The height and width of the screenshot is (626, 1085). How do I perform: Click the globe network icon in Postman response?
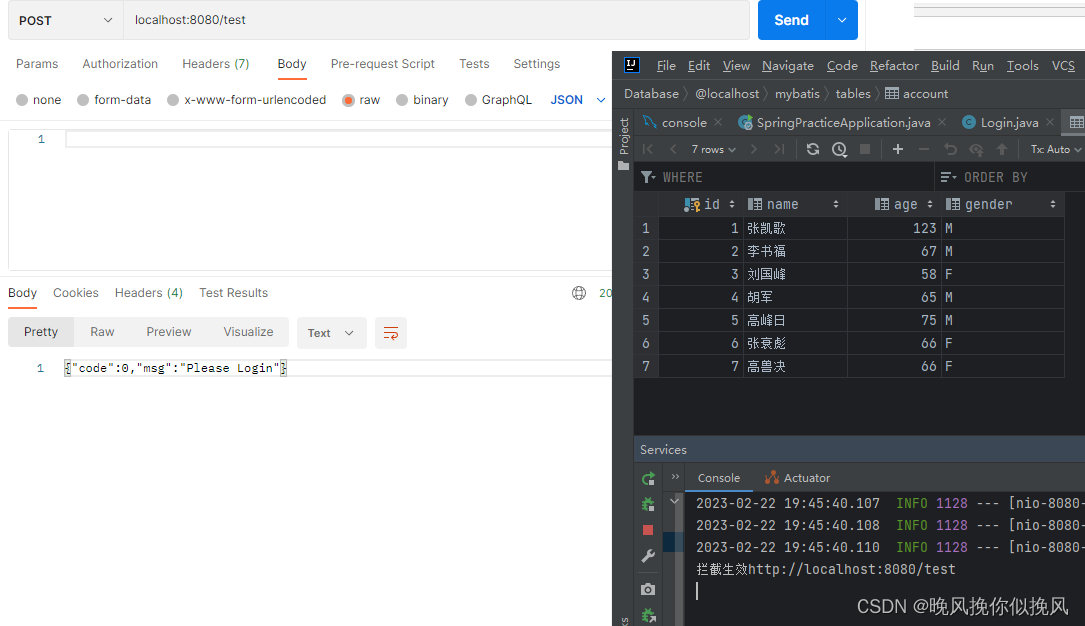pos(579,293)
